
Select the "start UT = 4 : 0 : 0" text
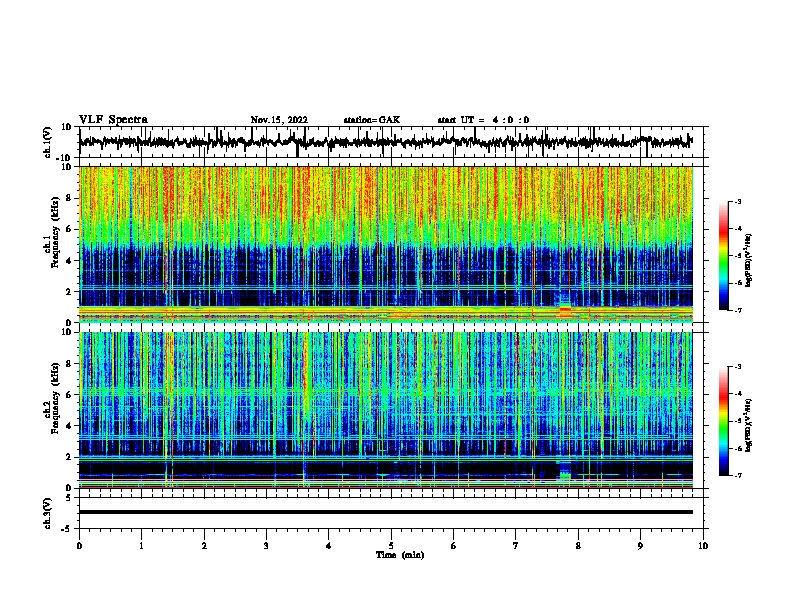tap(483, 120)
